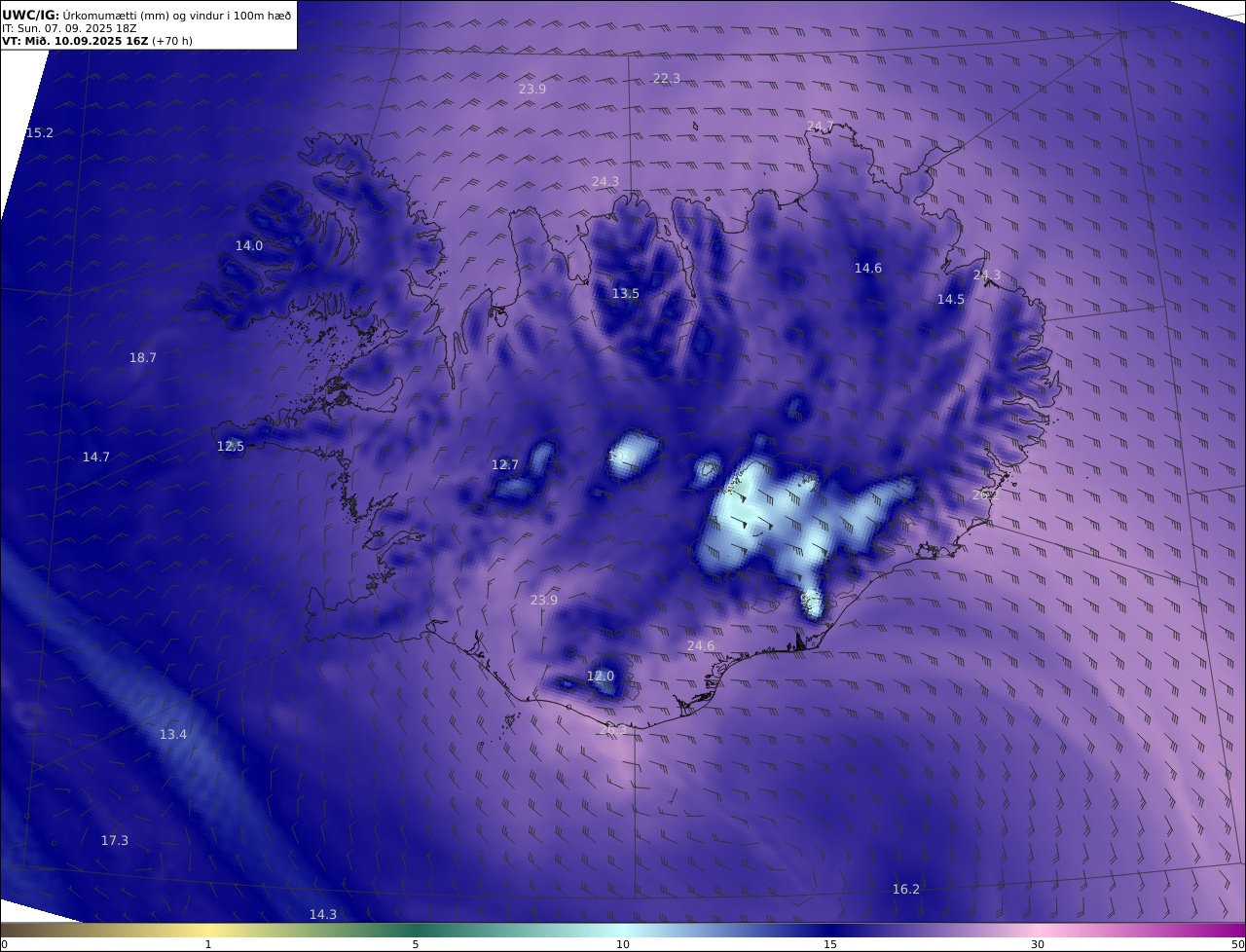
Task: Click the colorbar tick label 15
Action: (830, 944)
